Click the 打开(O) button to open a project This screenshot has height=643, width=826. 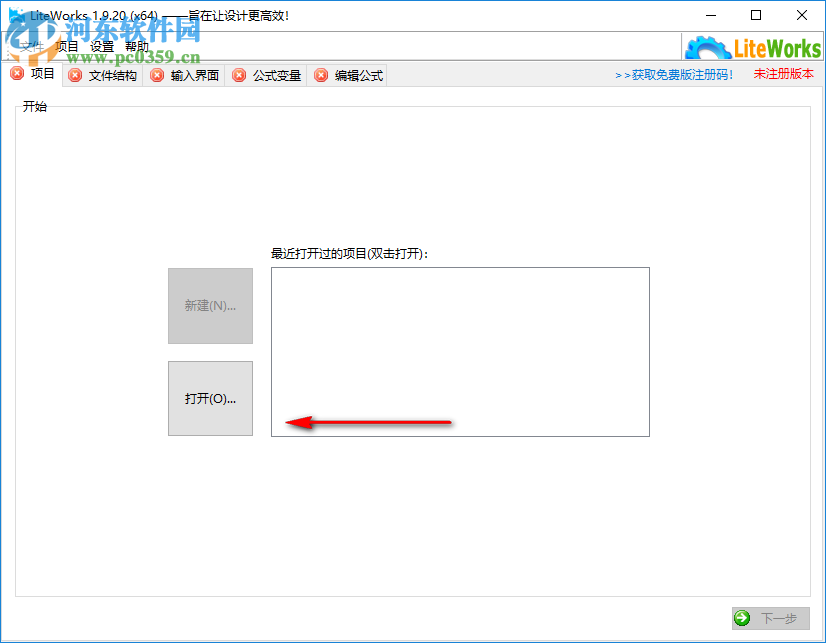210,398
